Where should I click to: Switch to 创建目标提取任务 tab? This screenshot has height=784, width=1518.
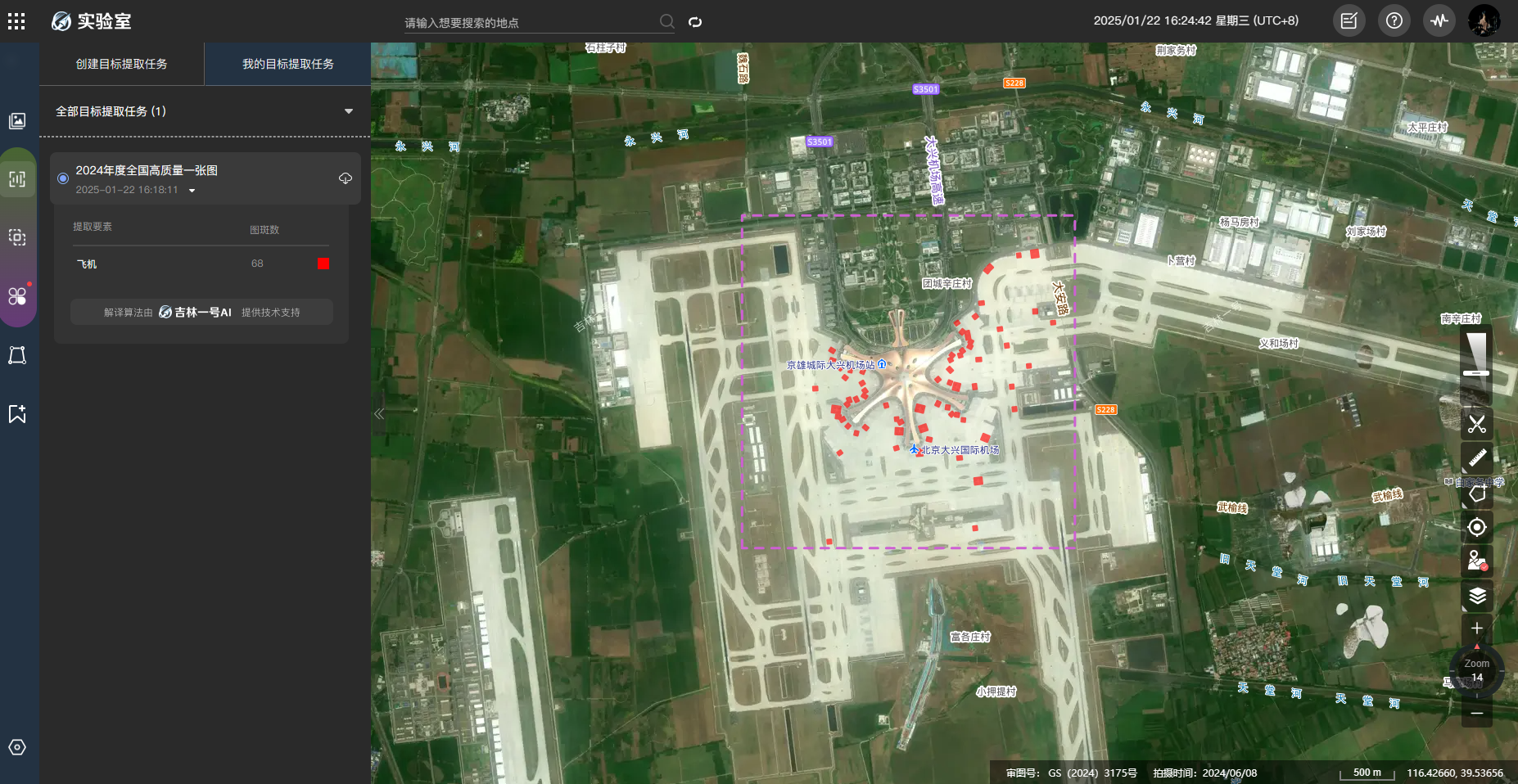(x=121, y=64)
